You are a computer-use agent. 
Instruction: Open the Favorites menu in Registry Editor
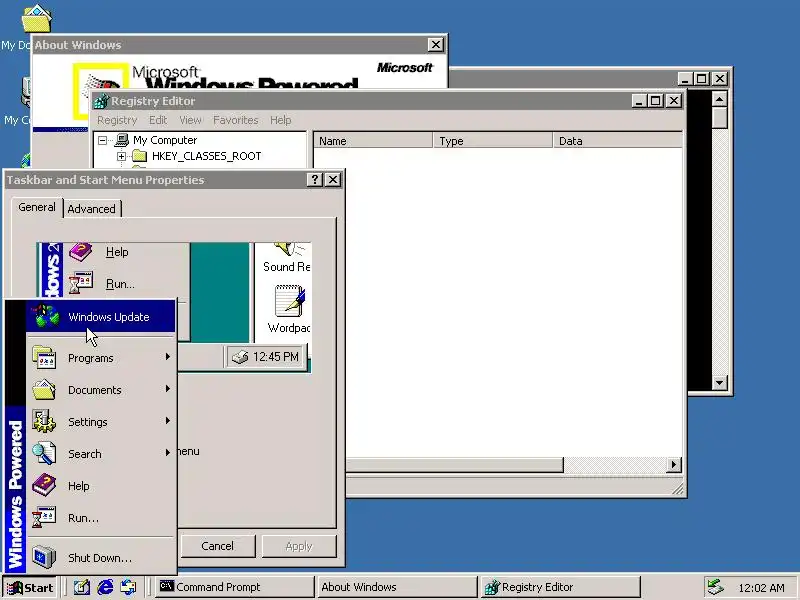(235, 120)
